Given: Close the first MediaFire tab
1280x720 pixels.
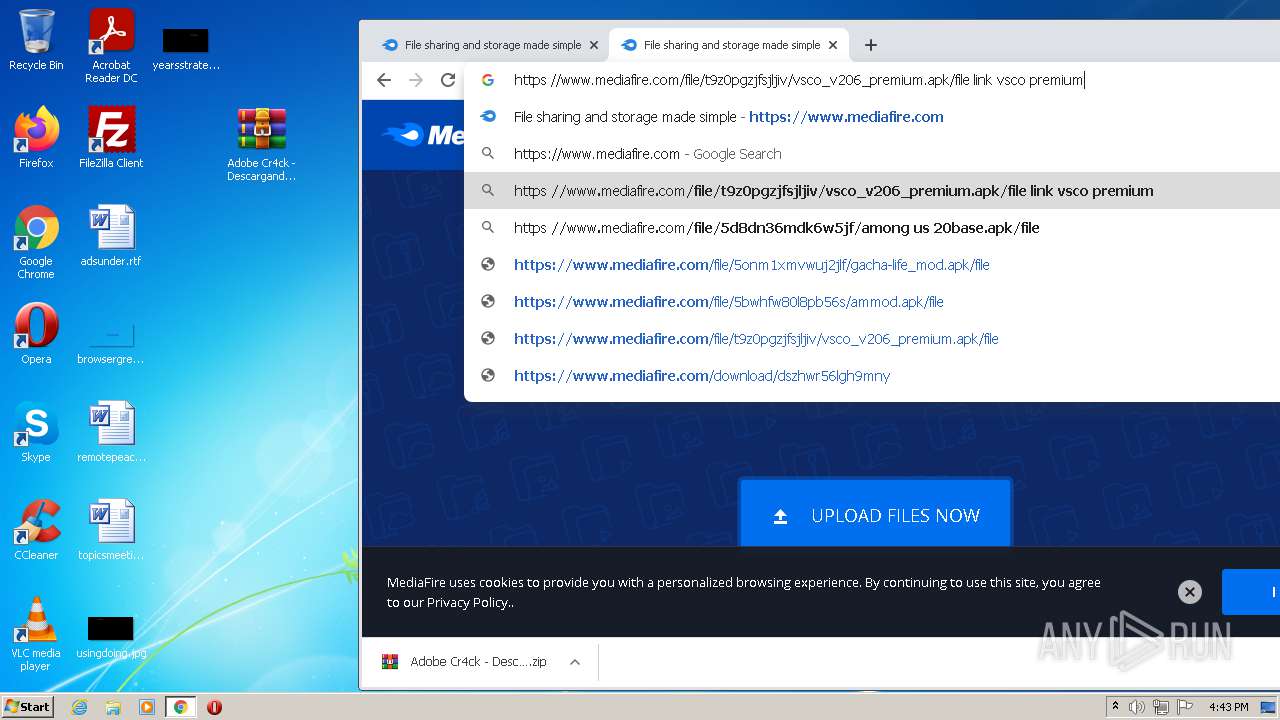Looking at the screenshot, I should [593, 45].
